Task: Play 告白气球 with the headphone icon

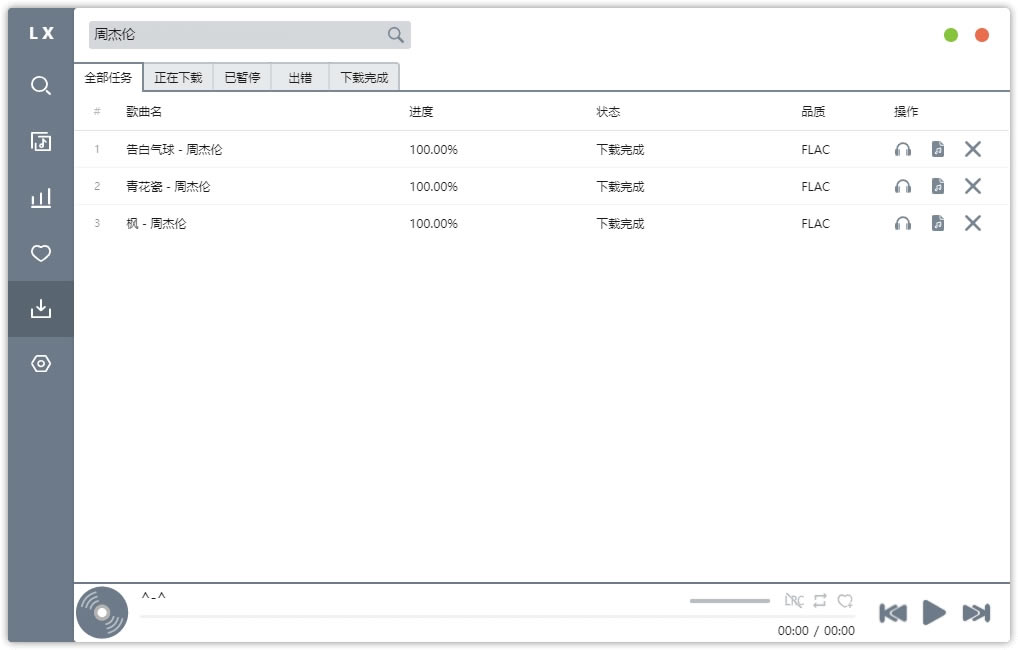Action: tap(903, 149)
